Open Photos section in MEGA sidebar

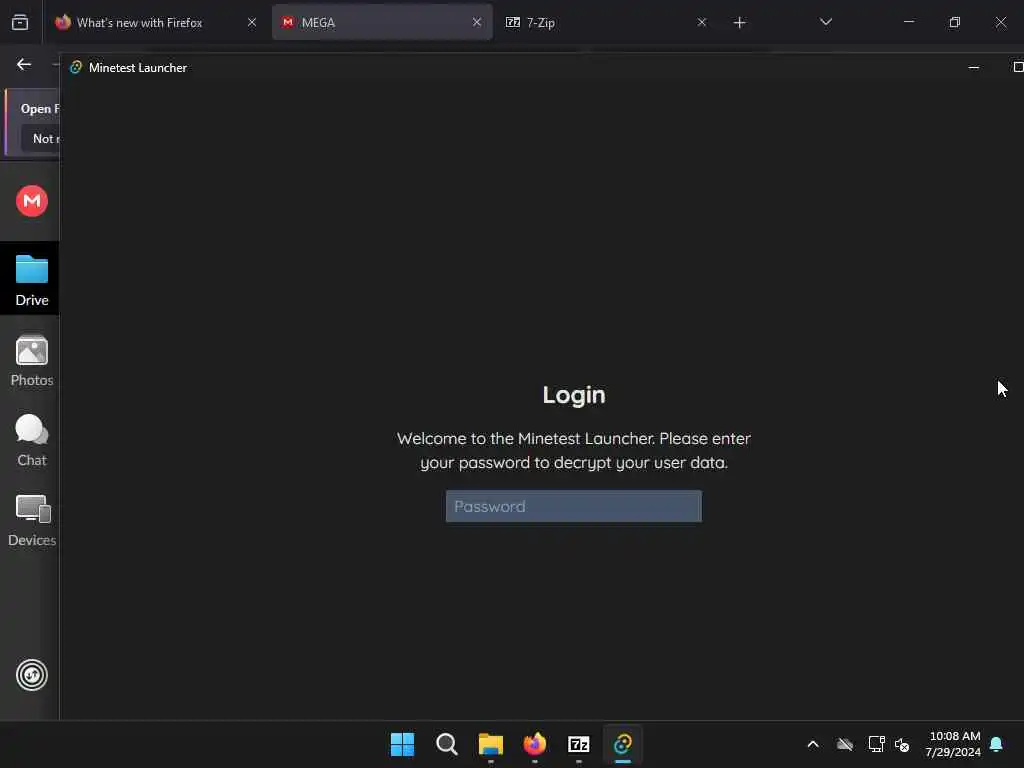[31, 361]
